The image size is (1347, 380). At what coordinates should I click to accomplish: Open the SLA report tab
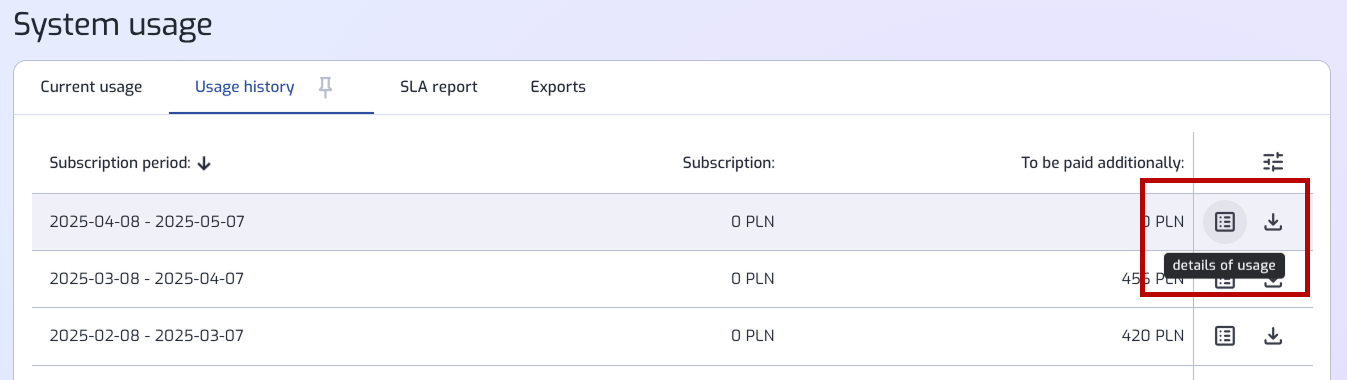point(439,87)
